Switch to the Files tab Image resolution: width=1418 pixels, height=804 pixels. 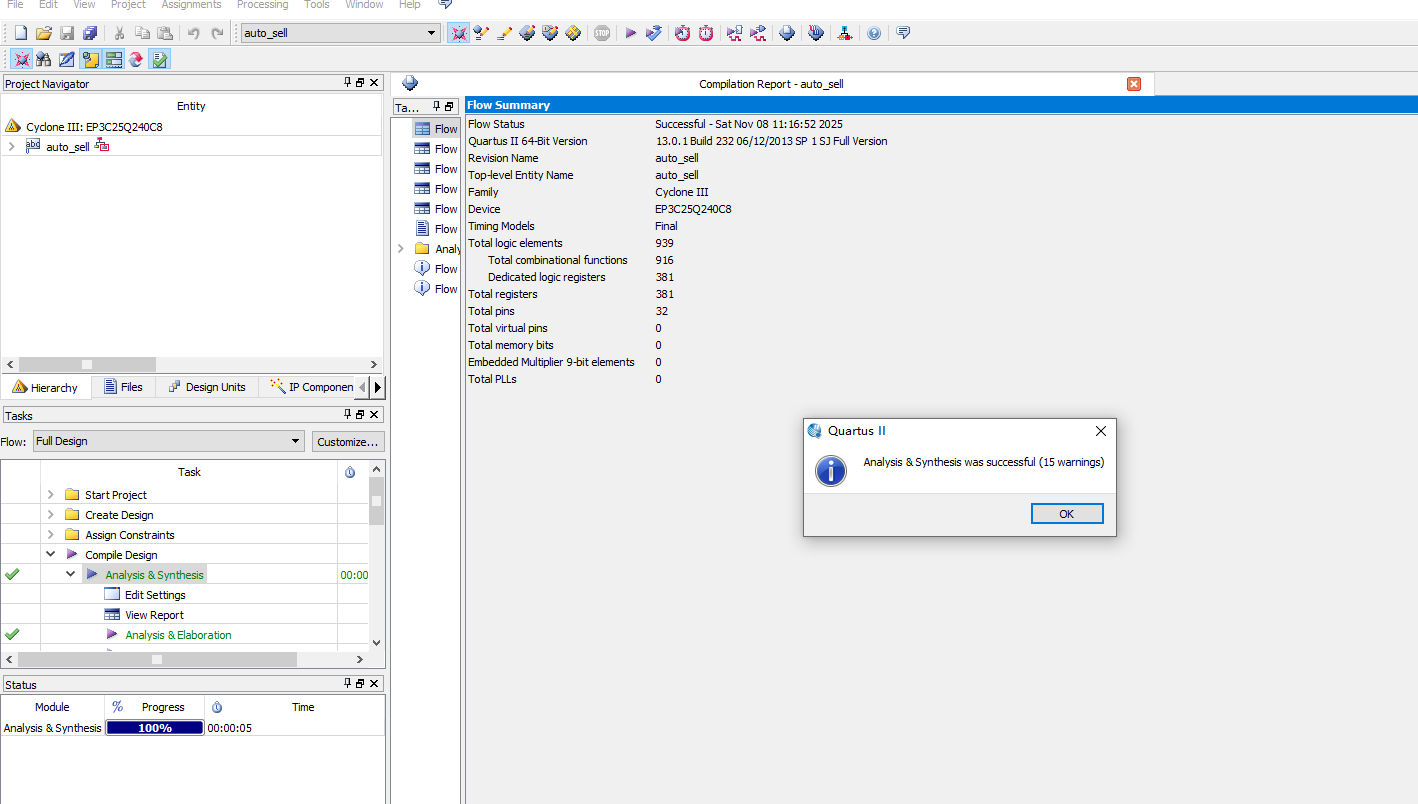123,387
